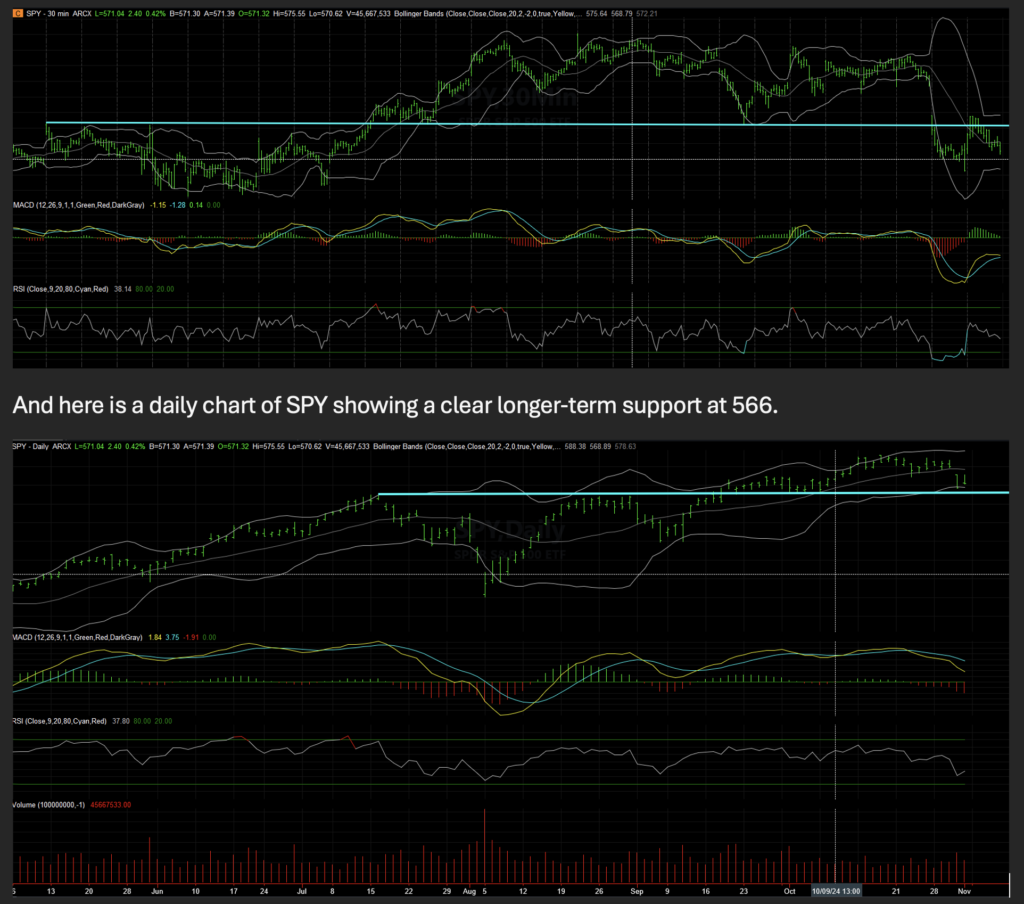Screen dimensions: 1024x904
Task: Click the MACD label showing 1.84 3.75
Action: 78,637
